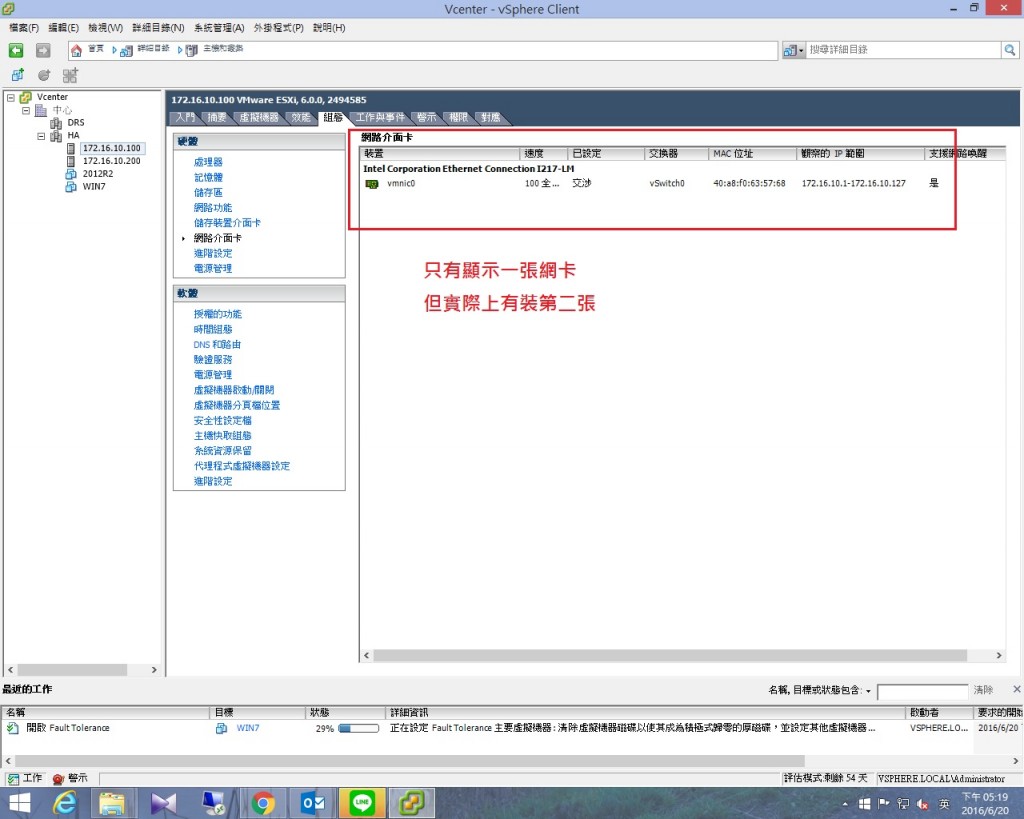Click the WIN7 target in recent tasks
Image resolution: width=1024 pixels, height=819 pixels.
click(248, 728)
